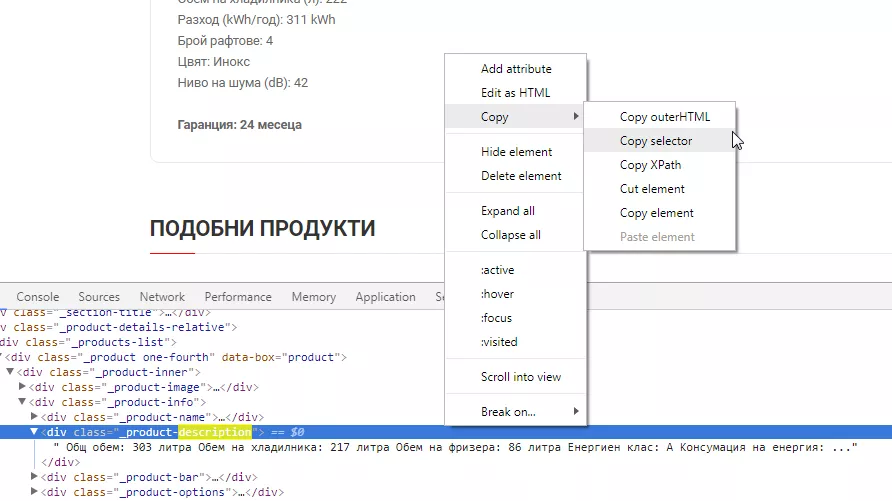
Task: Select Copy selector from submenu
Action: click(x=660, y=140)
